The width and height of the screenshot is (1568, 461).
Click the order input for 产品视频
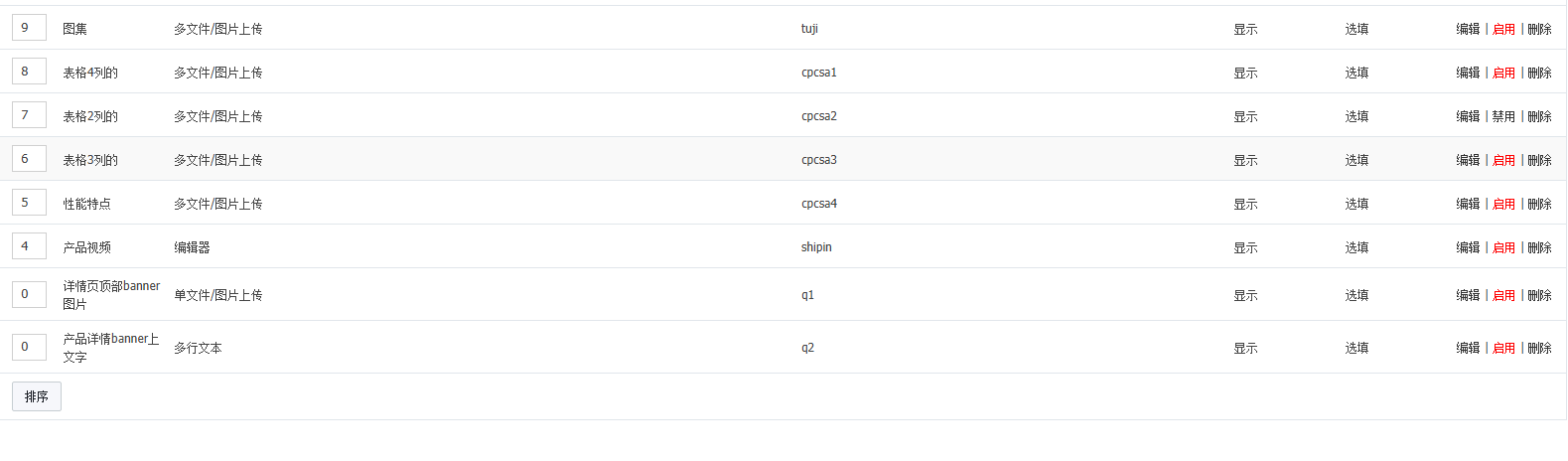click(29, 246)
